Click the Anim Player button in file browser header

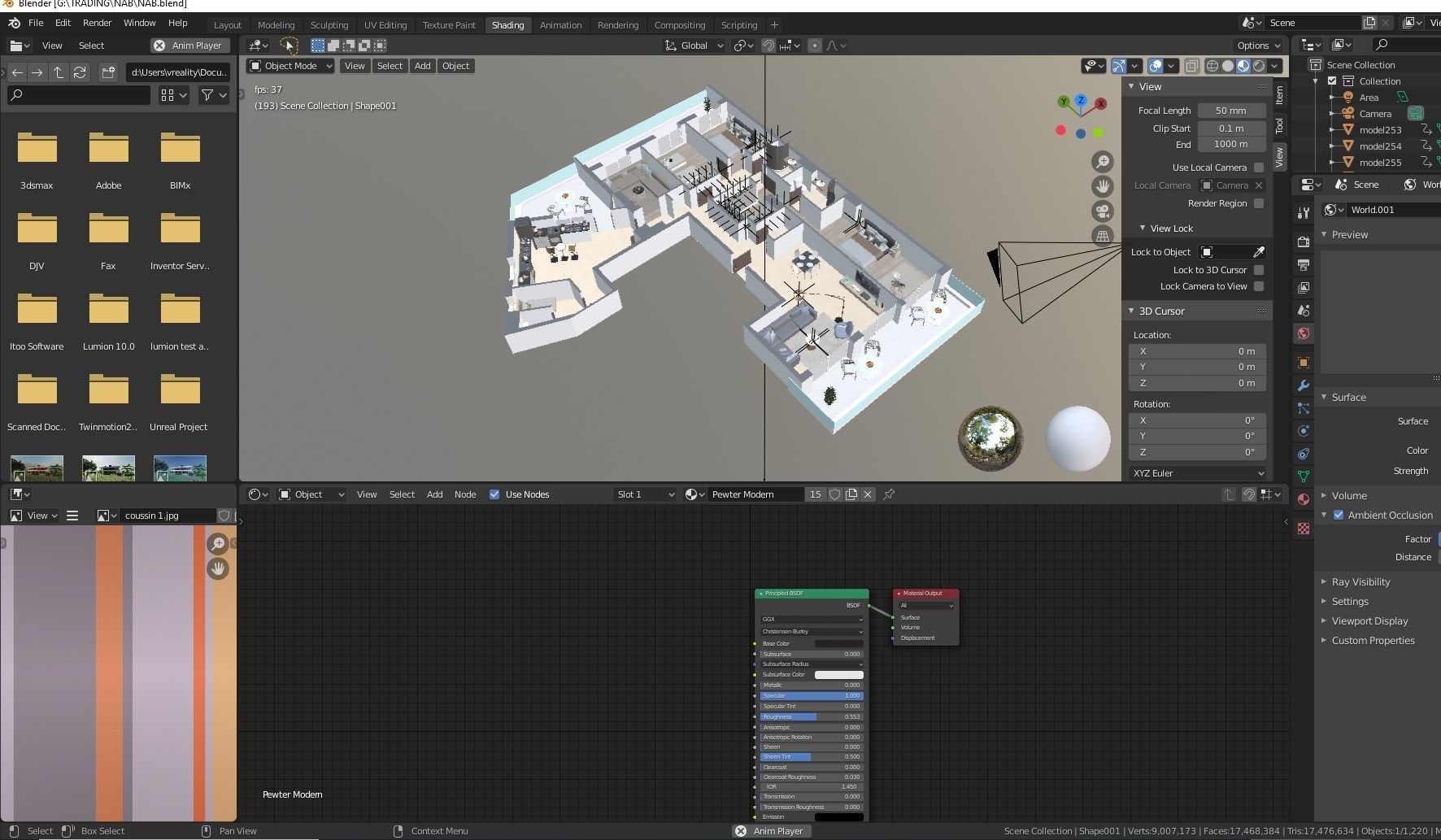pyautogui.click(x=190, y=46)
